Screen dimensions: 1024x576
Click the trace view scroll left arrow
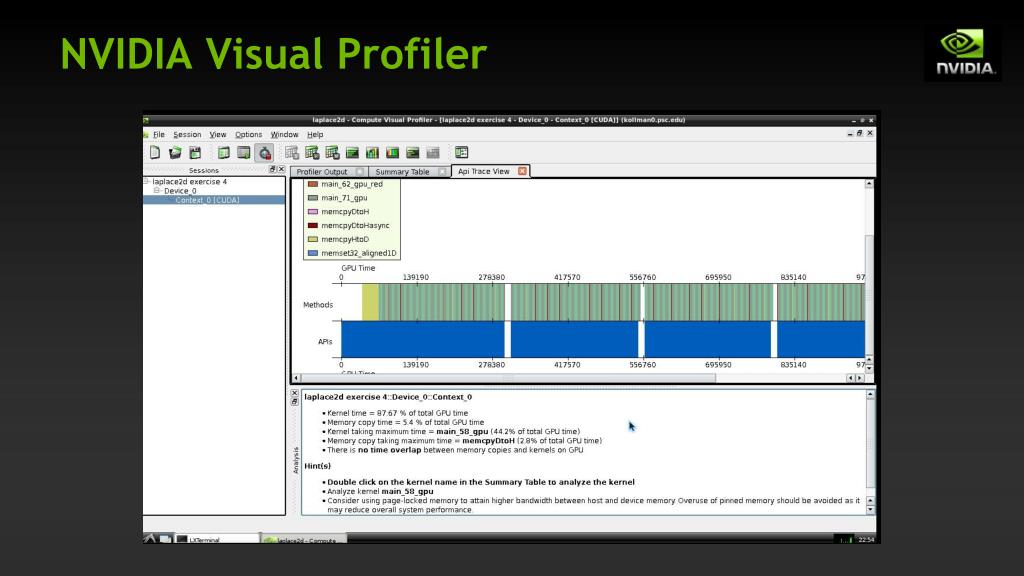(x=296, y=377)
